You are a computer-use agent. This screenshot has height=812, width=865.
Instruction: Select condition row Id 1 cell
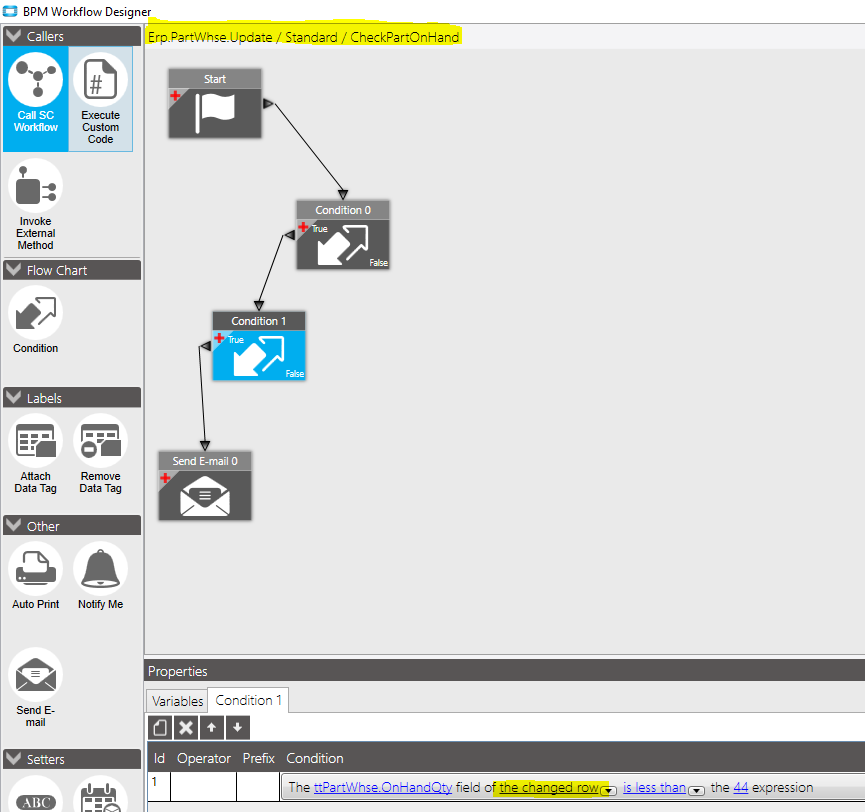point(159,787)
